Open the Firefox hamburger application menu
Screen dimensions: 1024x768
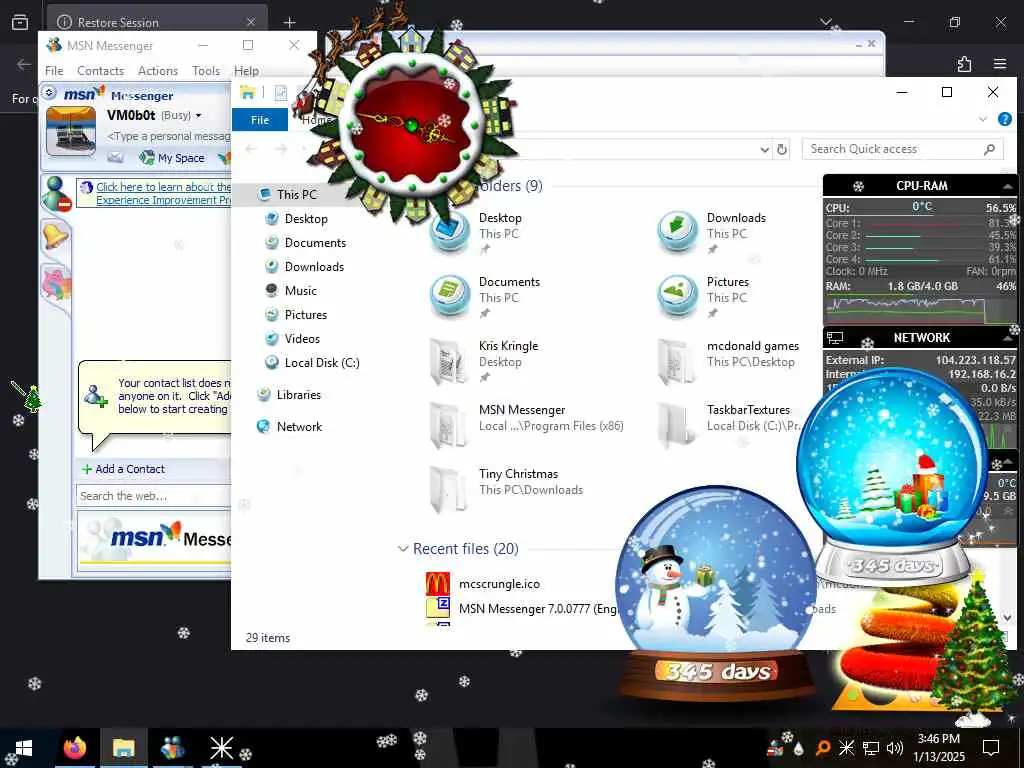coord(1000,63)
